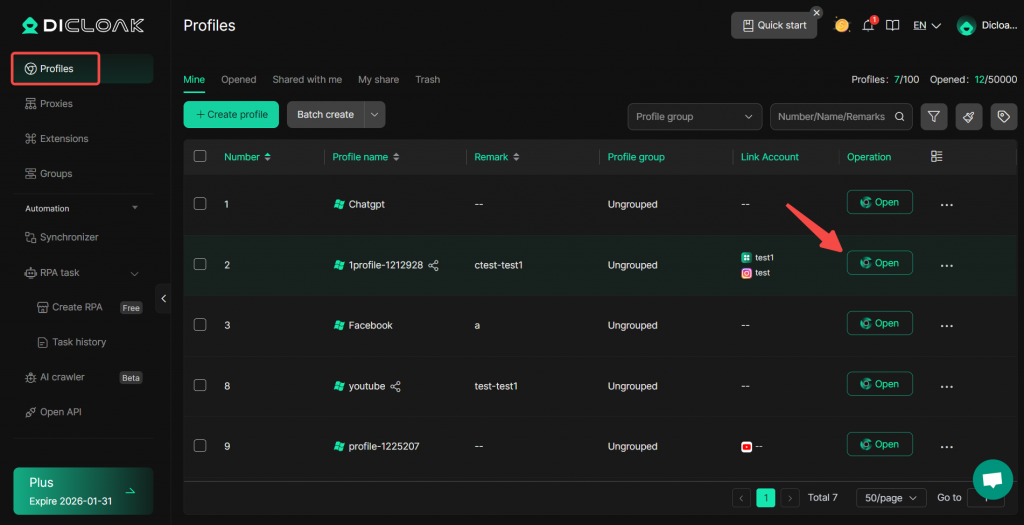Open the documentation book icon
1024x525 pixels.
coord(893,25)
